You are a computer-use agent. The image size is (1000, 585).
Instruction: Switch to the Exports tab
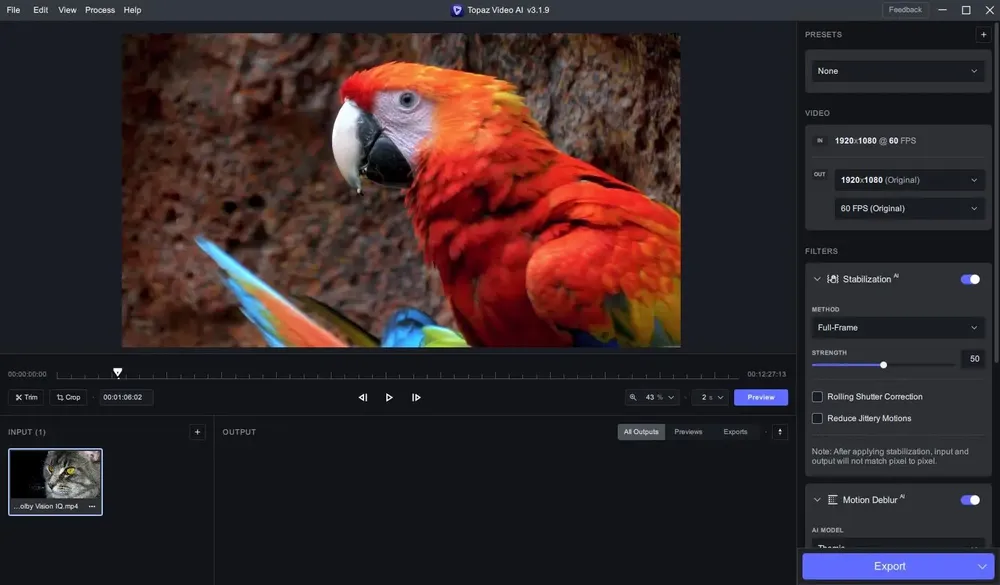pyautogui.click(x=735, y=432)
